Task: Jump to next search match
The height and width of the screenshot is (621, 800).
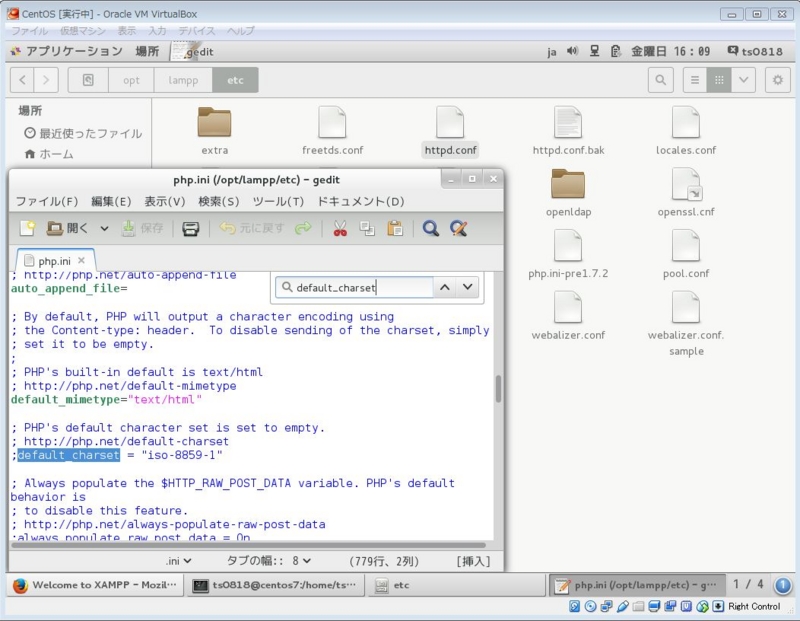Action: click(467, 287)
